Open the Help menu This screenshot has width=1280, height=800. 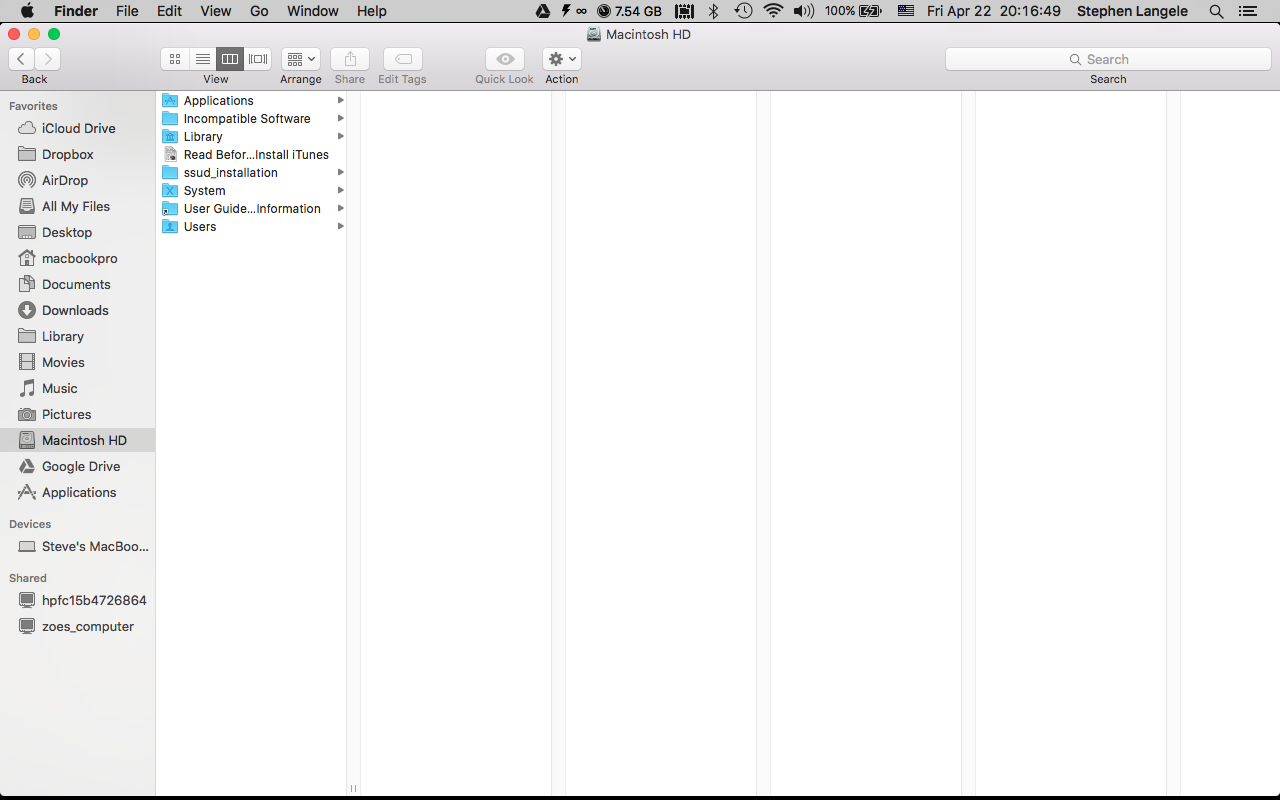click(372, 11)
